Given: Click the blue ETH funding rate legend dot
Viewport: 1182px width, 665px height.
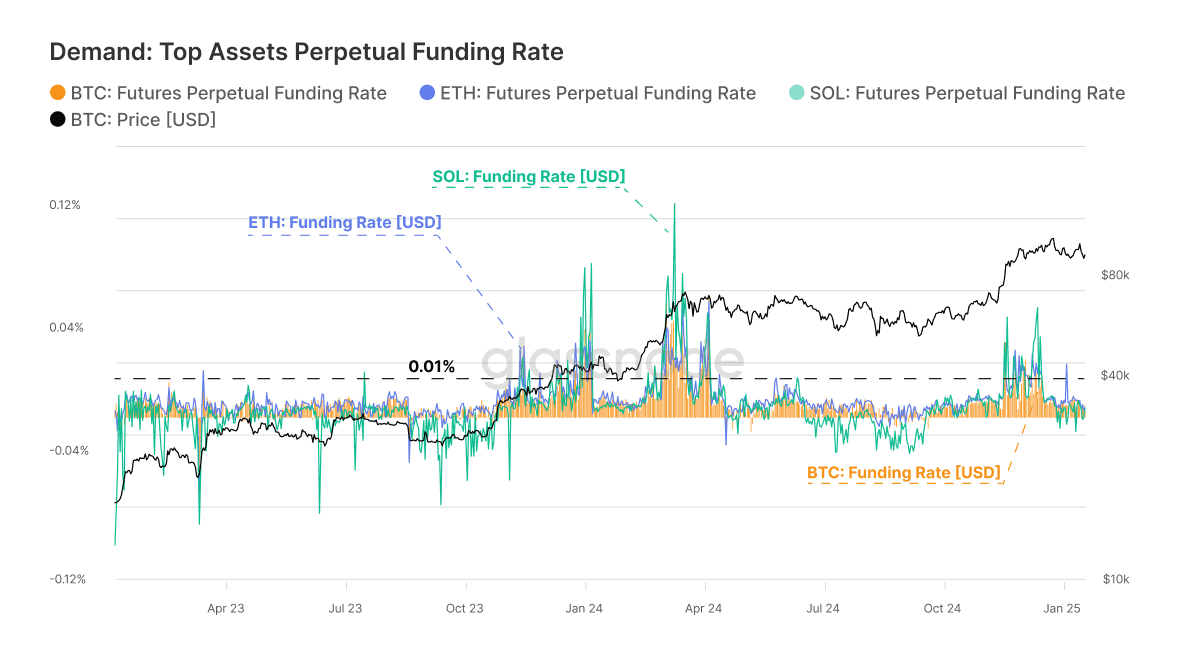Looking at the screenshot, I should pyautogui.click(x=425, y=93).
